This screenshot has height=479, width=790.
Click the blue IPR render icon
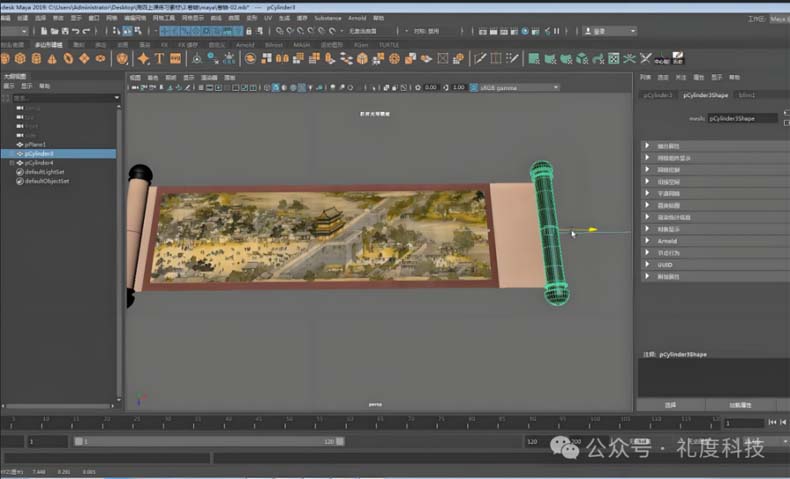524,31
